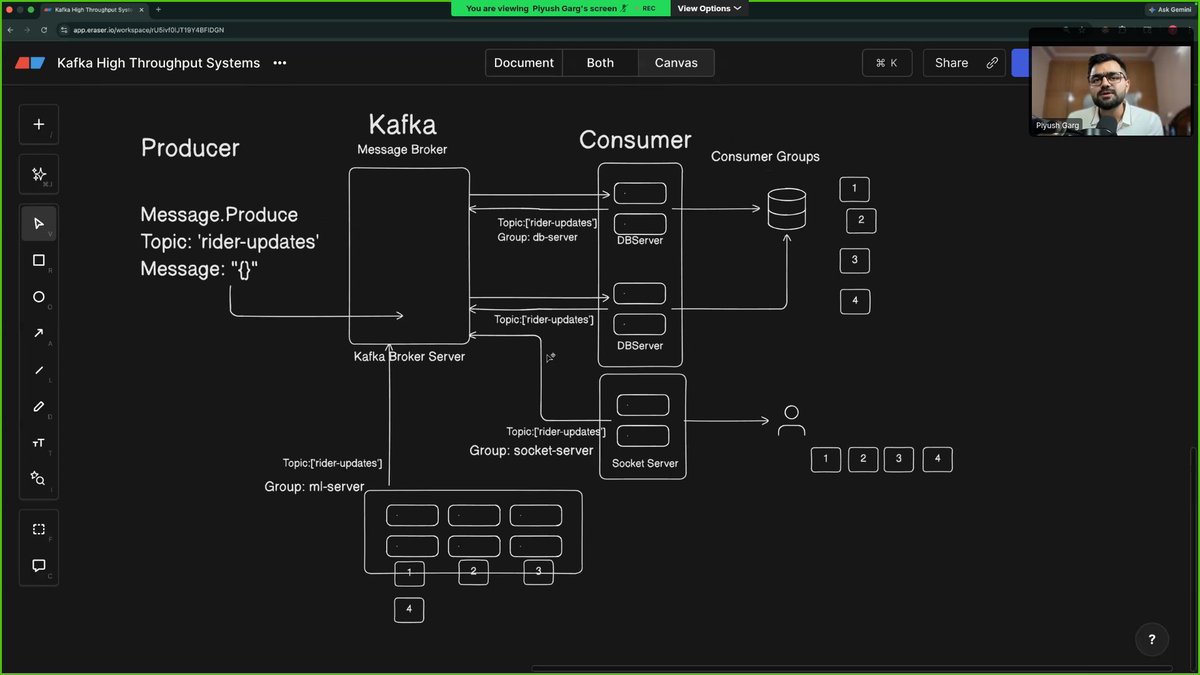Screen dimensions: 1200x675
Task: Switch to Canvas view
Action: point(676,63)
